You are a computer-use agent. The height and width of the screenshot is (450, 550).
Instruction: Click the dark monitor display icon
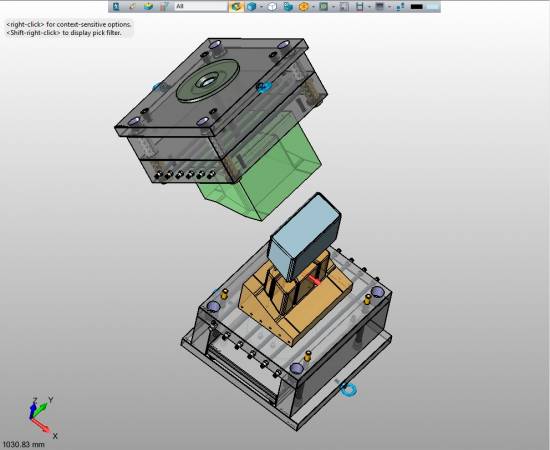(x=380, y=6)
